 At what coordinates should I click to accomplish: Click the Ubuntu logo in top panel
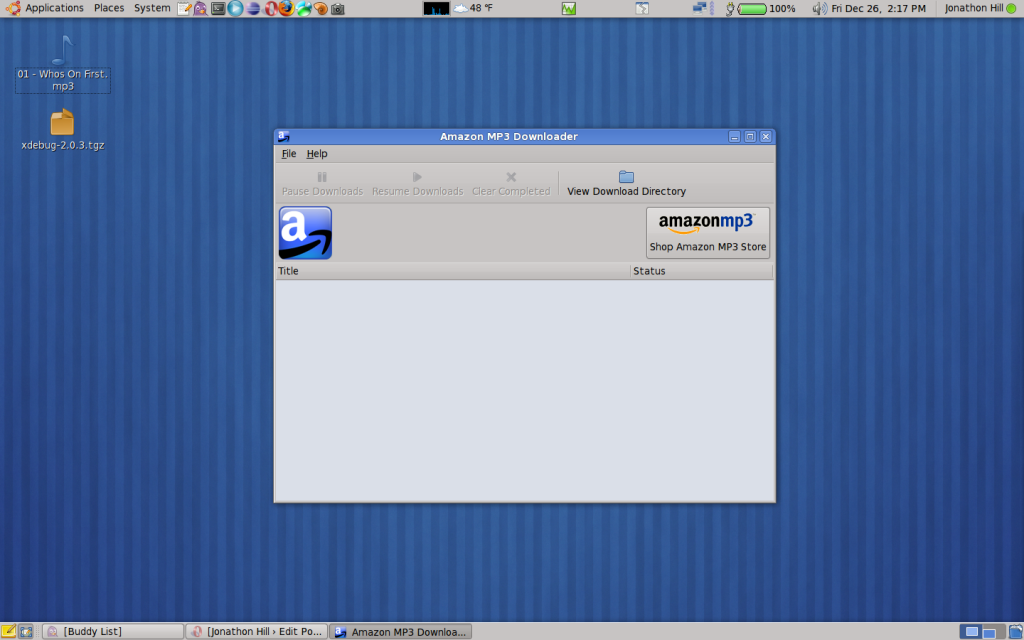(13, 8)
